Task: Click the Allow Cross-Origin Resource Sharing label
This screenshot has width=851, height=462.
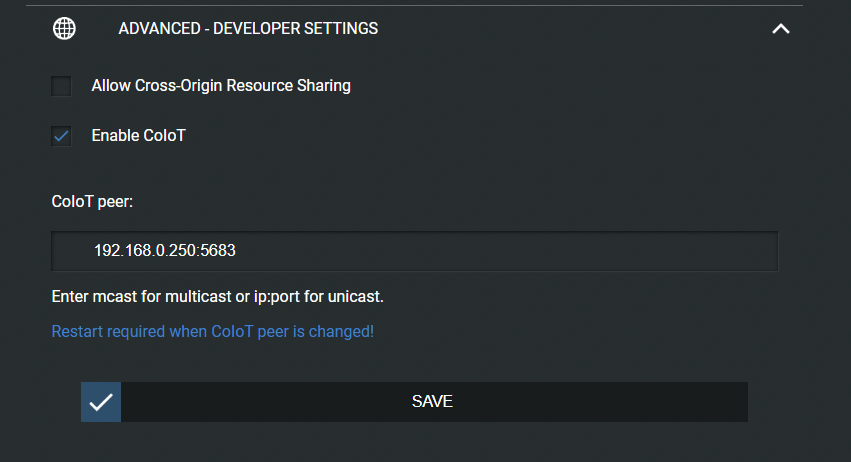Action: (221, 86)
